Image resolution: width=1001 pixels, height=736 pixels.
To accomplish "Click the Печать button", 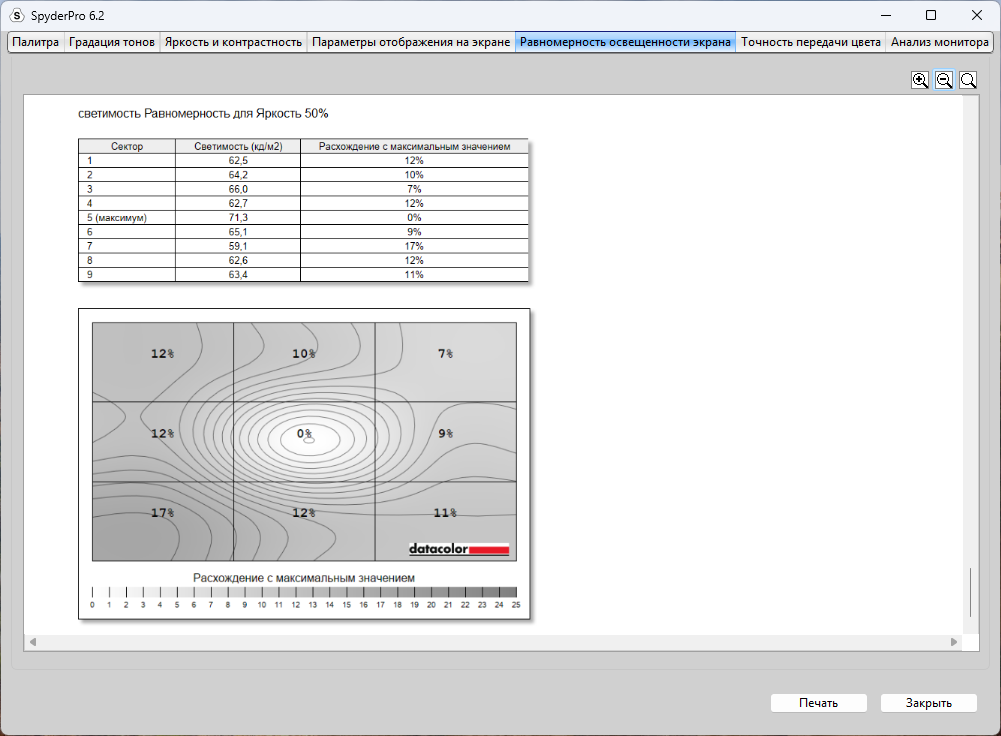I will click(818, 703).
